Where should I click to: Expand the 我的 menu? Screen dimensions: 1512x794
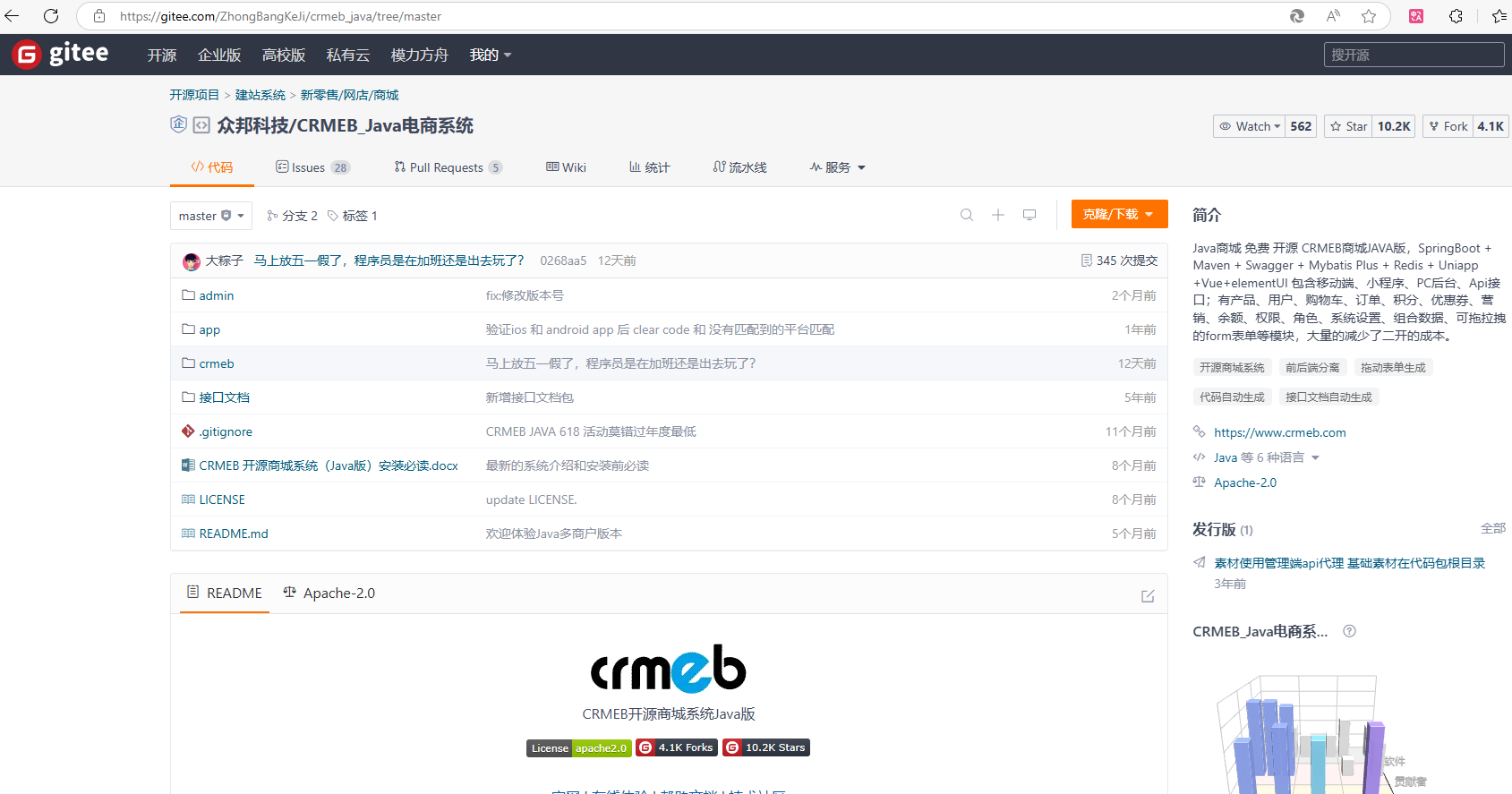point(491,55)
